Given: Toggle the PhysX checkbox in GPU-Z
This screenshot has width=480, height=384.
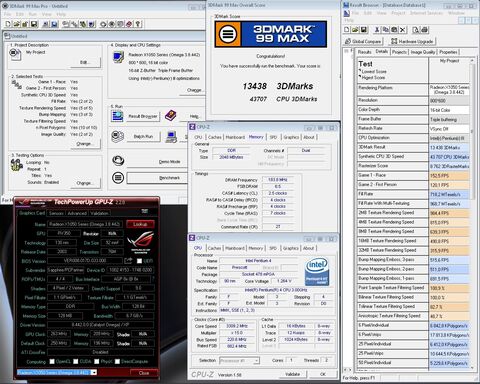Looking at the screenshot, I should coord(97,361).
